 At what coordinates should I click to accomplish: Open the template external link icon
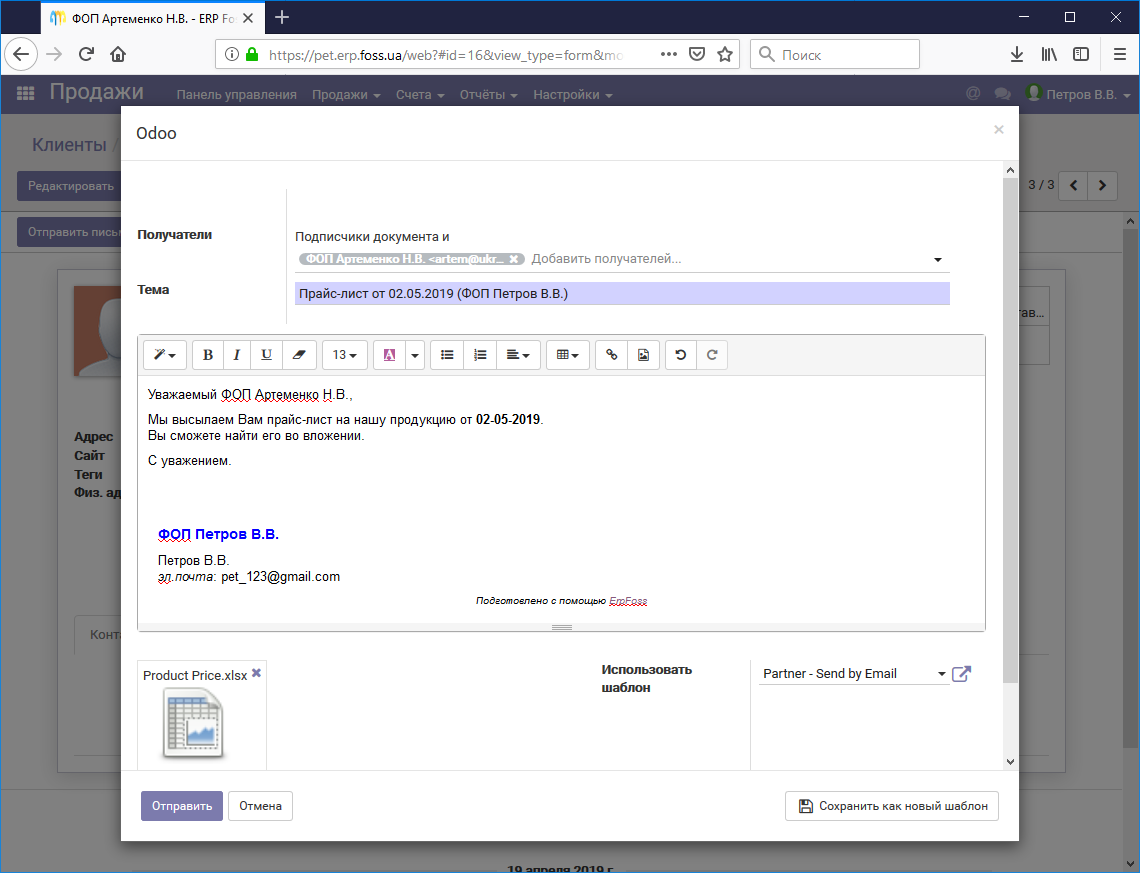click(x=961, y=674)
